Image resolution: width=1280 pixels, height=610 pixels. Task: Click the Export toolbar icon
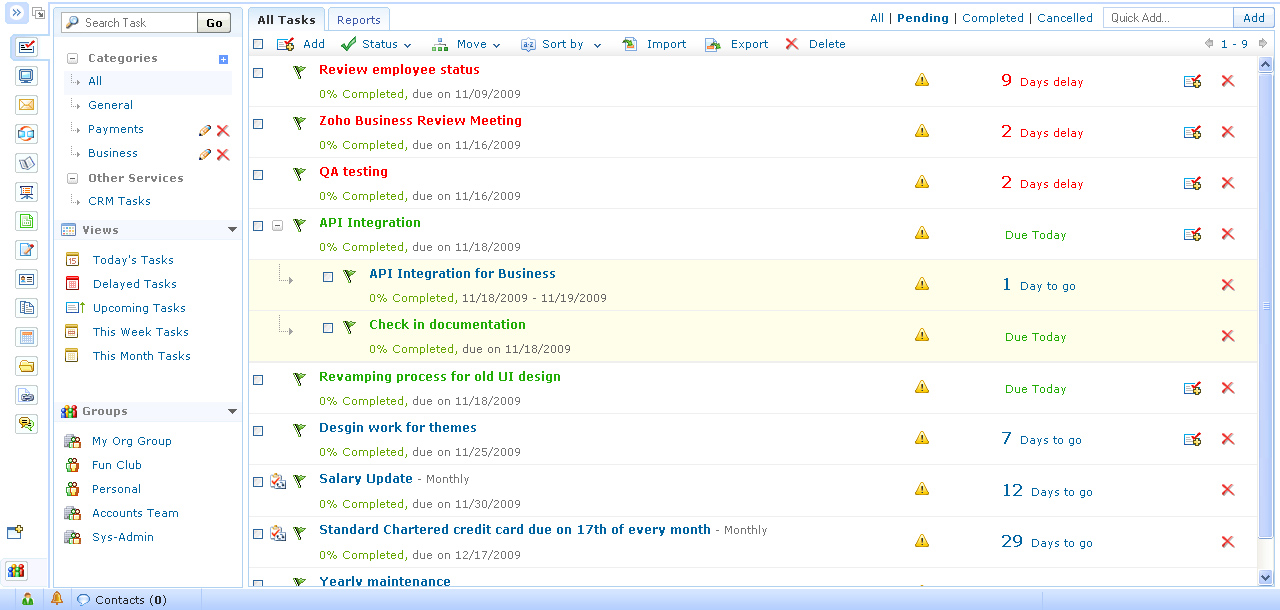click(713, 44)
